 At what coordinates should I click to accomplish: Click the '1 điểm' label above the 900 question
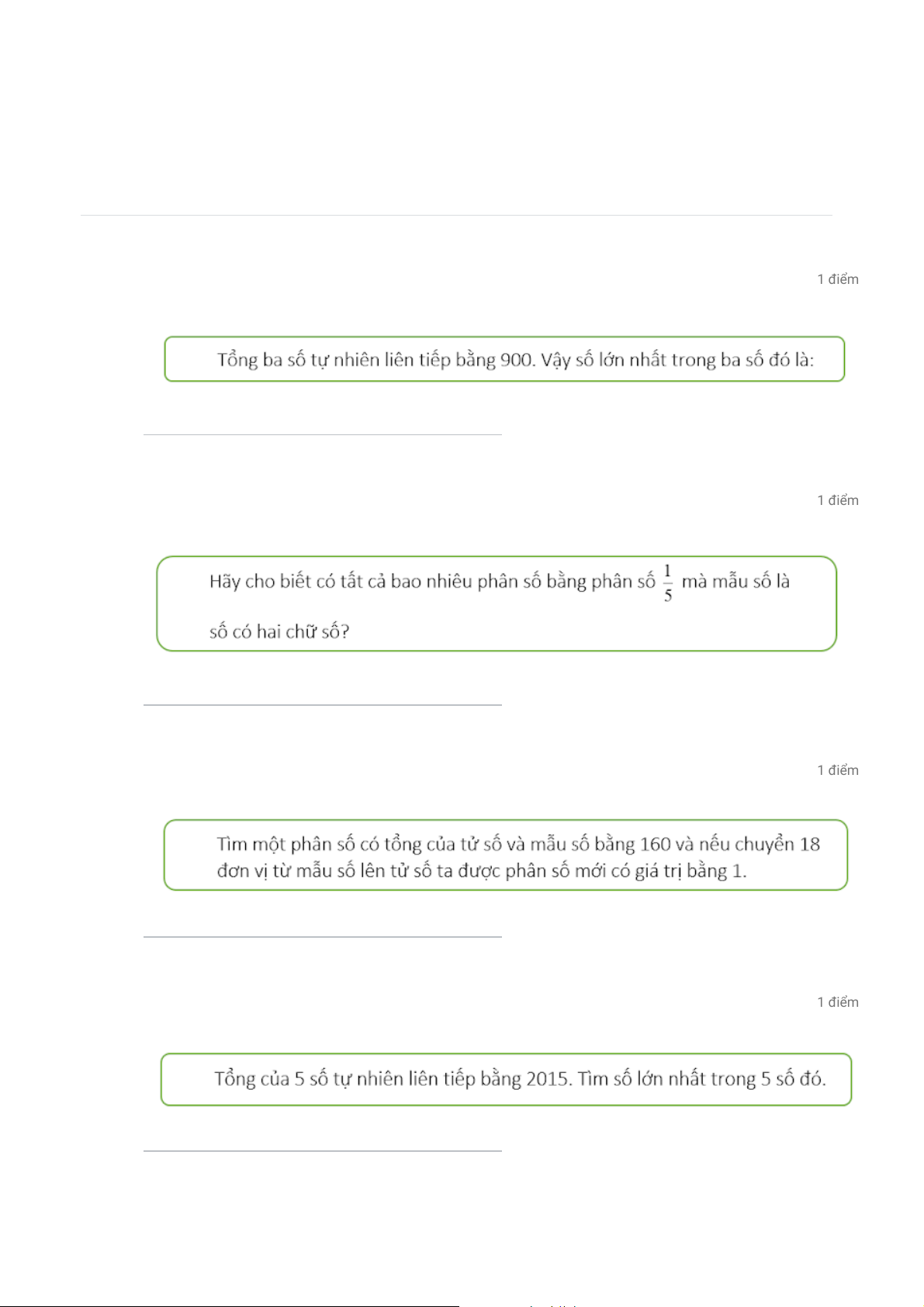(838, 279)
